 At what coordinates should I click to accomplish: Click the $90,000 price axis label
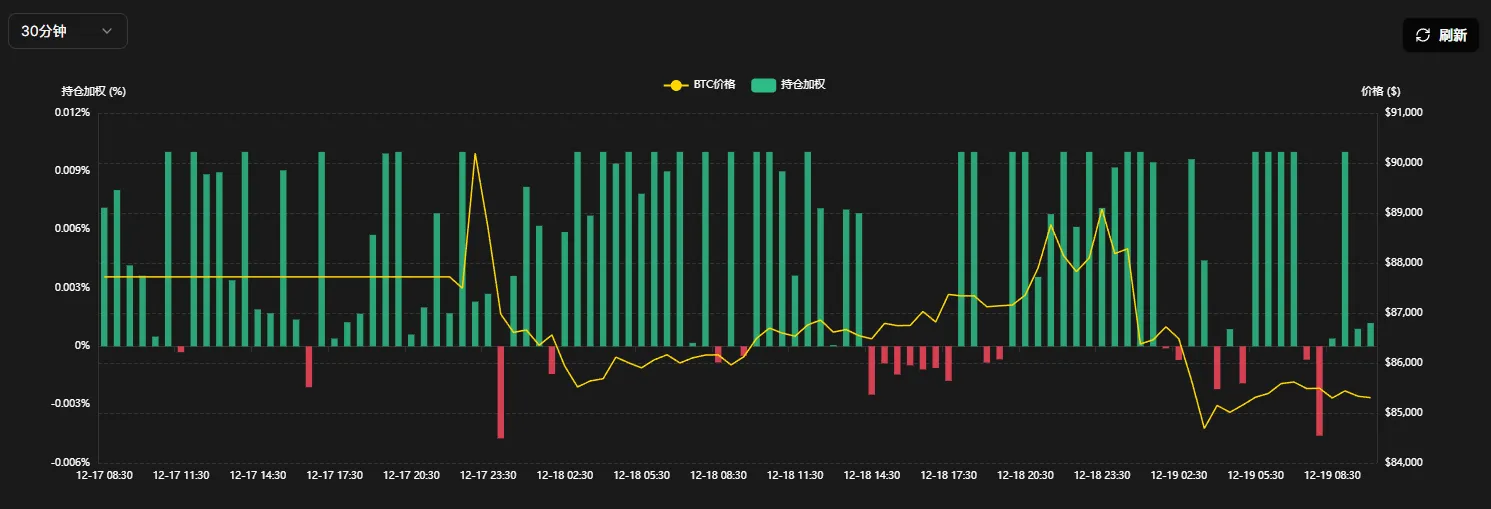click(1403, 163)
